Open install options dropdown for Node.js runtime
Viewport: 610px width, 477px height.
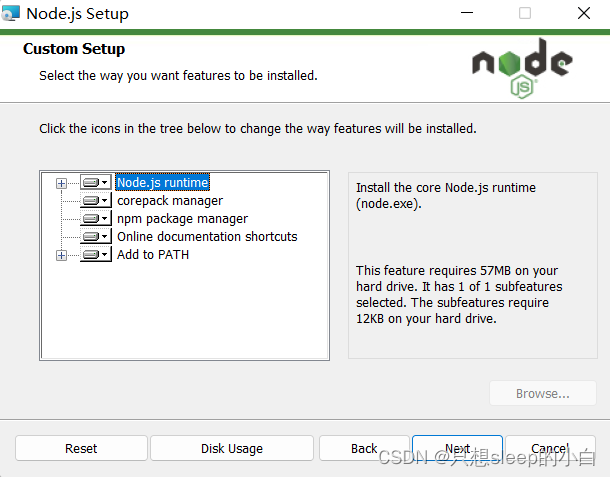point(96,182)
